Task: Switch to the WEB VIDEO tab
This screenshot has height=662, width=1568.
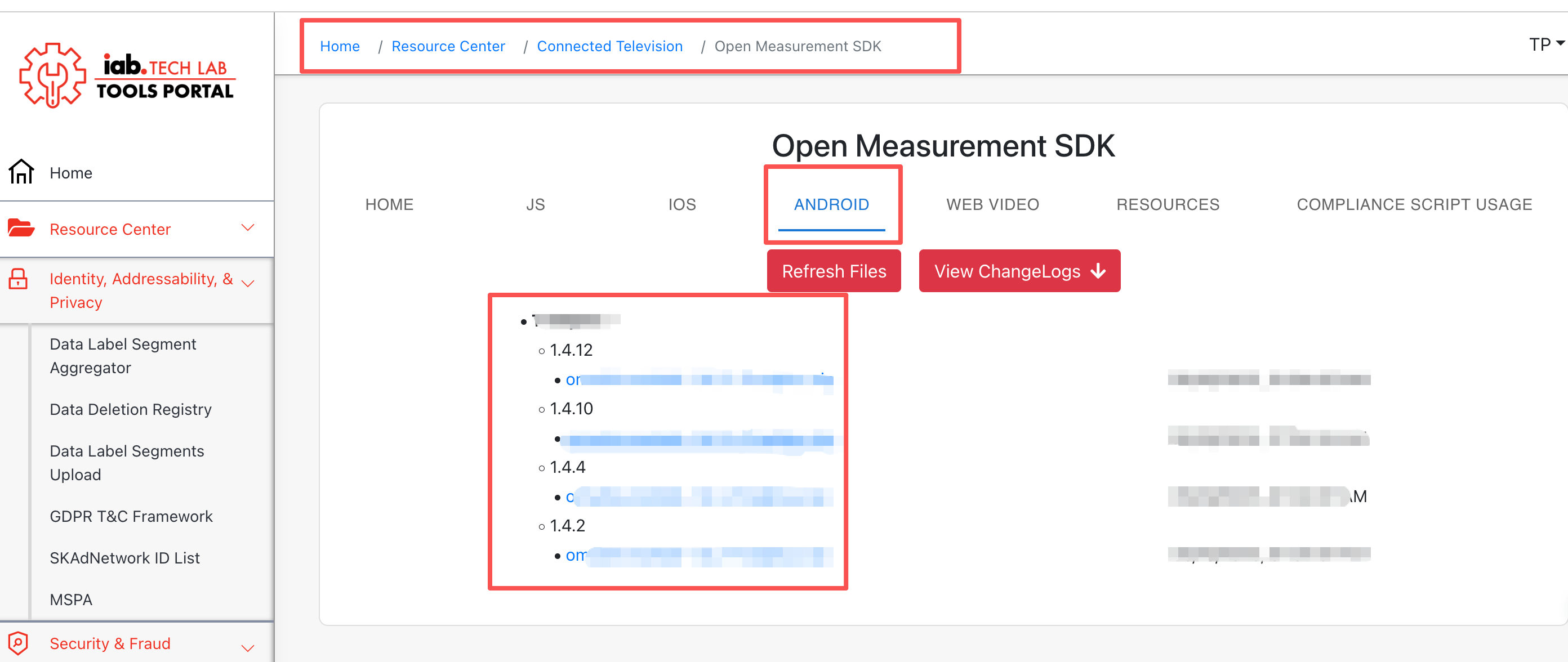Action: [992, 204]
